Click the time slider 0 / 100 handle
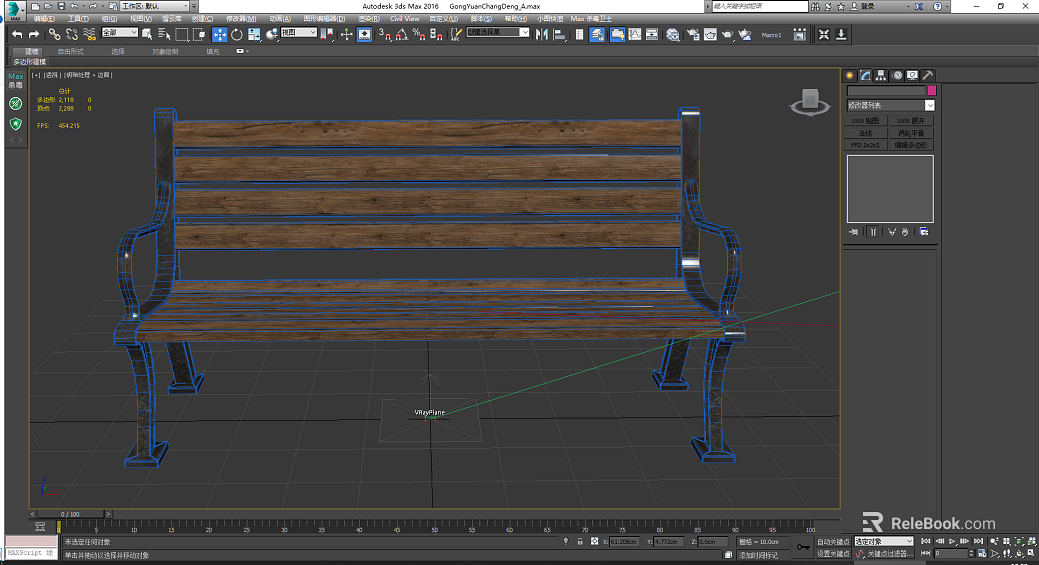The width and height of the screenshot is (1039, 565). [70, 514]
